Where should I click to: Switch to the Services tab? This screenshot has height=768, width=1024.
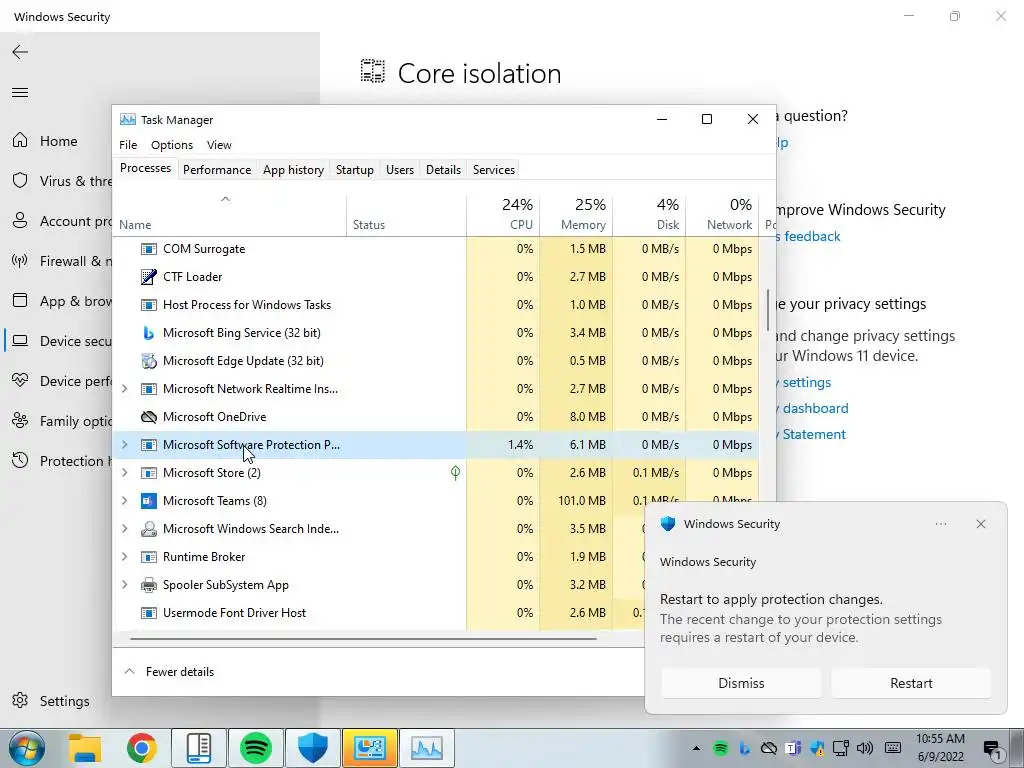[494, 170]
